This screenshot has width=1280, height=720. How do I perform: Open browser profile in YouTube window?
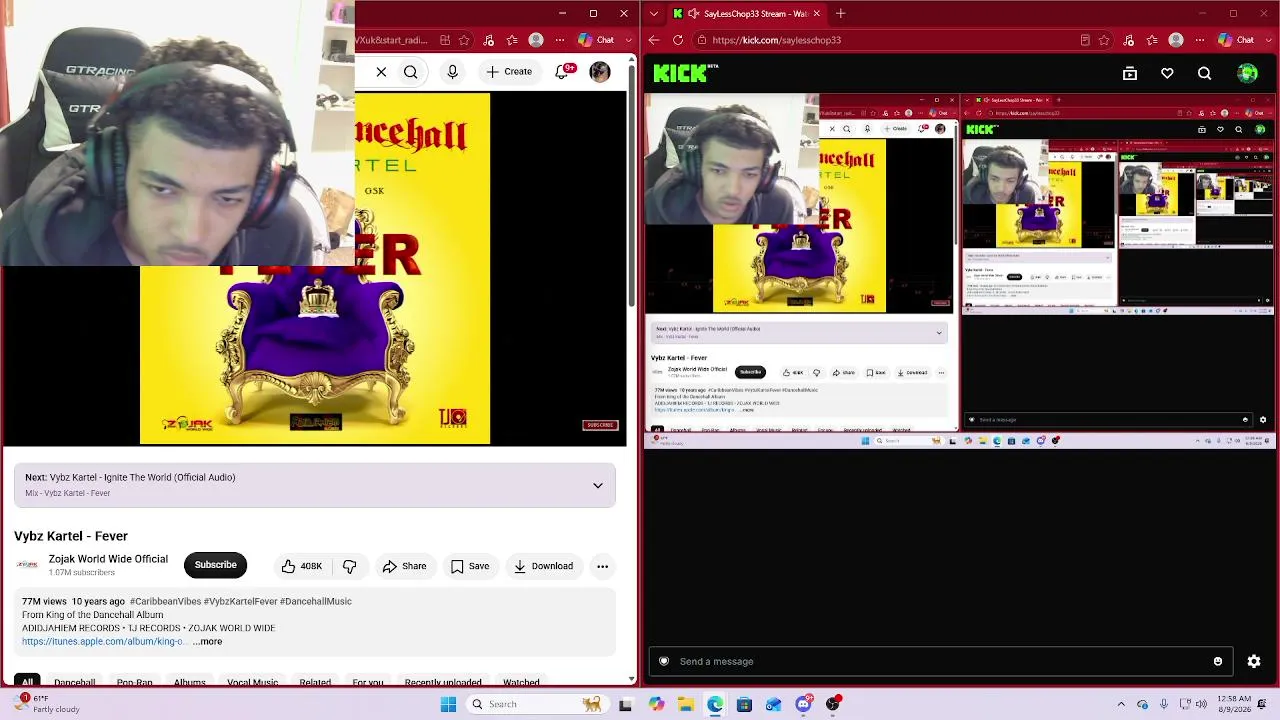point(536,40)
